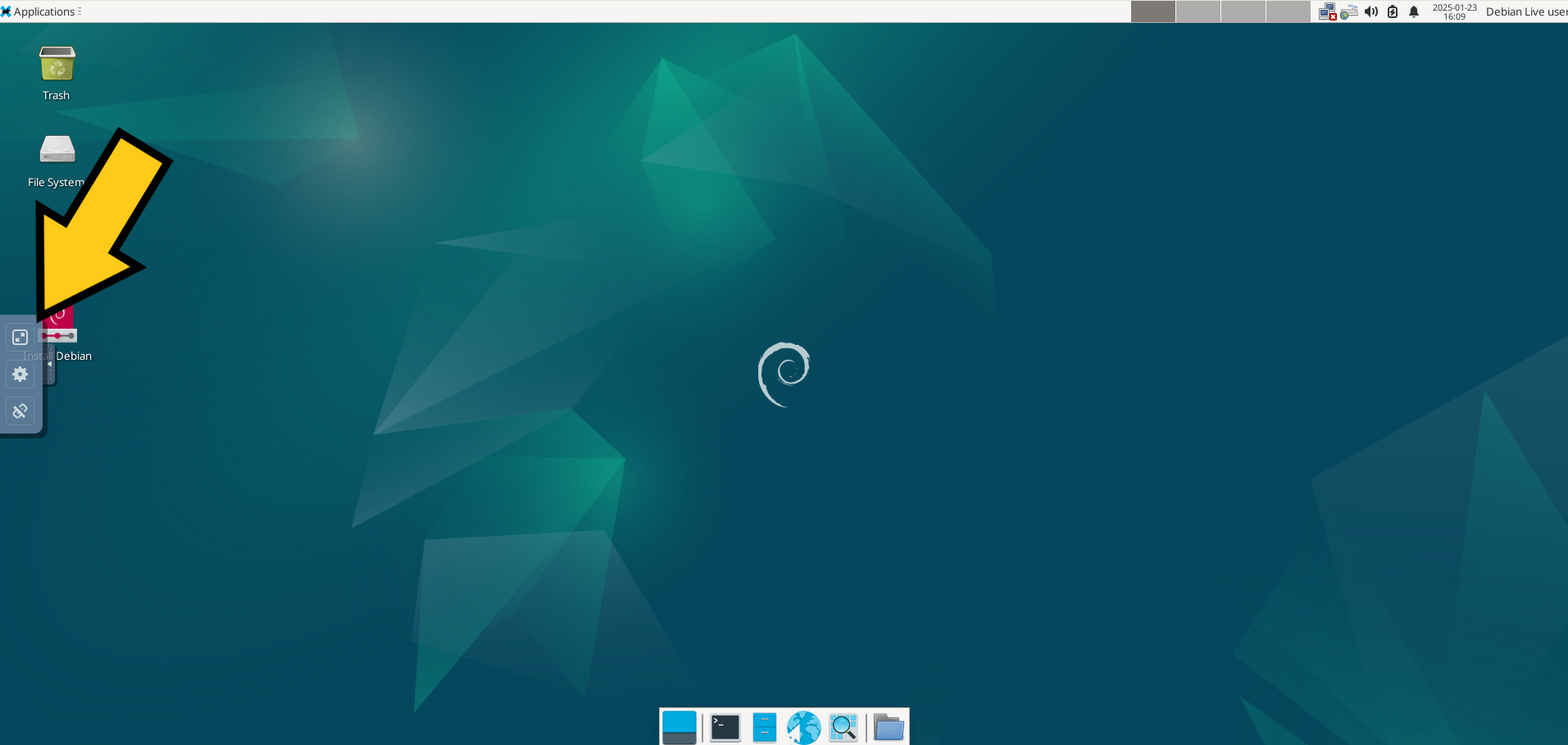This screenshot has width=1568, height=745.
Task: Open the notifications bell icon
Action: tap(1414, 11)
